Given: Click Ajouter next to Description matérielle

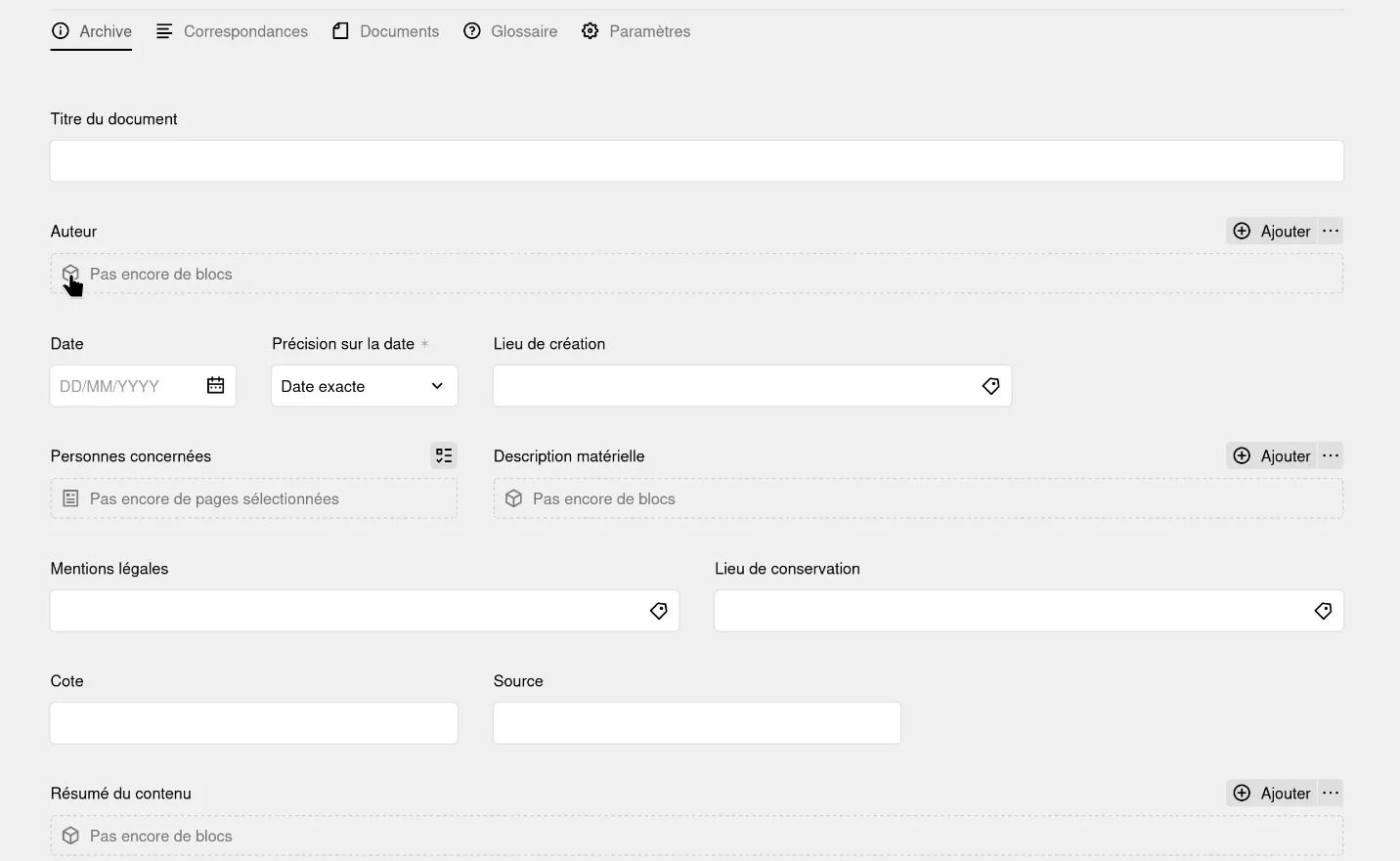Looking at the screenshot, I should point(1273,455).
